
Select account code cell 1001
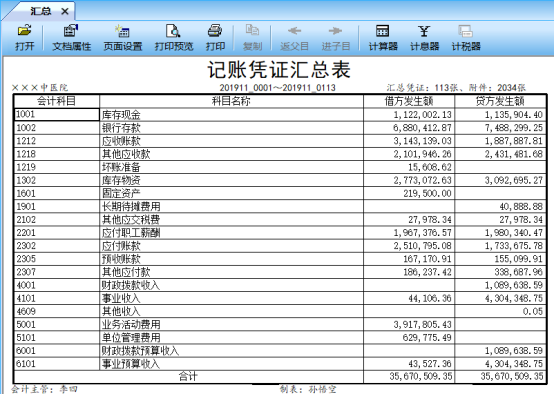(x=57, y=114)
